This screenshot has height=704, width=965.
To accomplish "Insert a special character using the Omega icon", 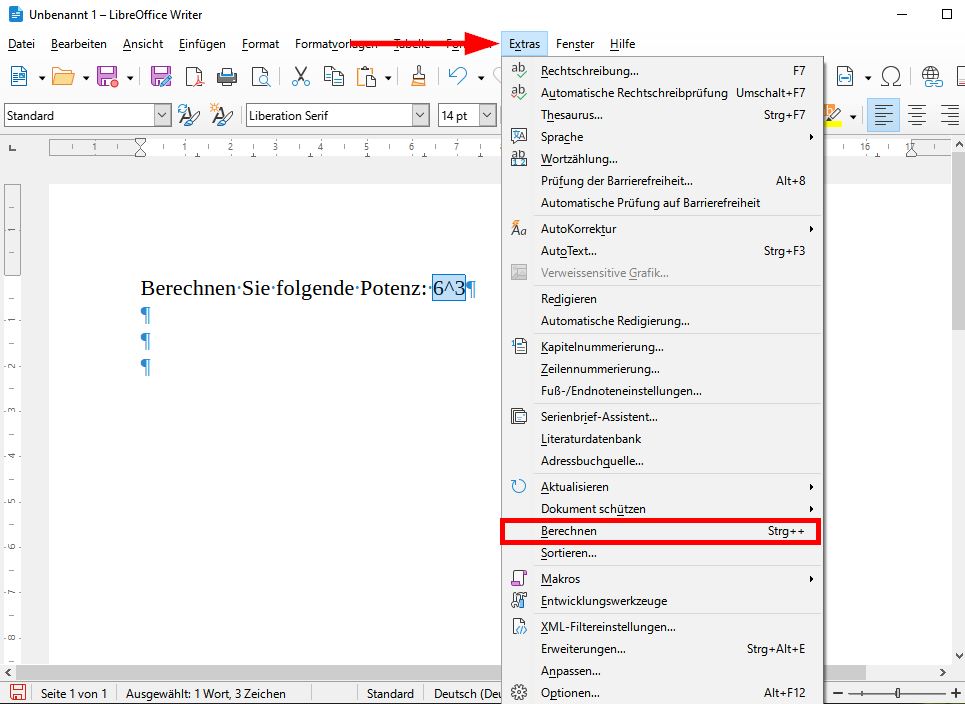I will [891, 76].
